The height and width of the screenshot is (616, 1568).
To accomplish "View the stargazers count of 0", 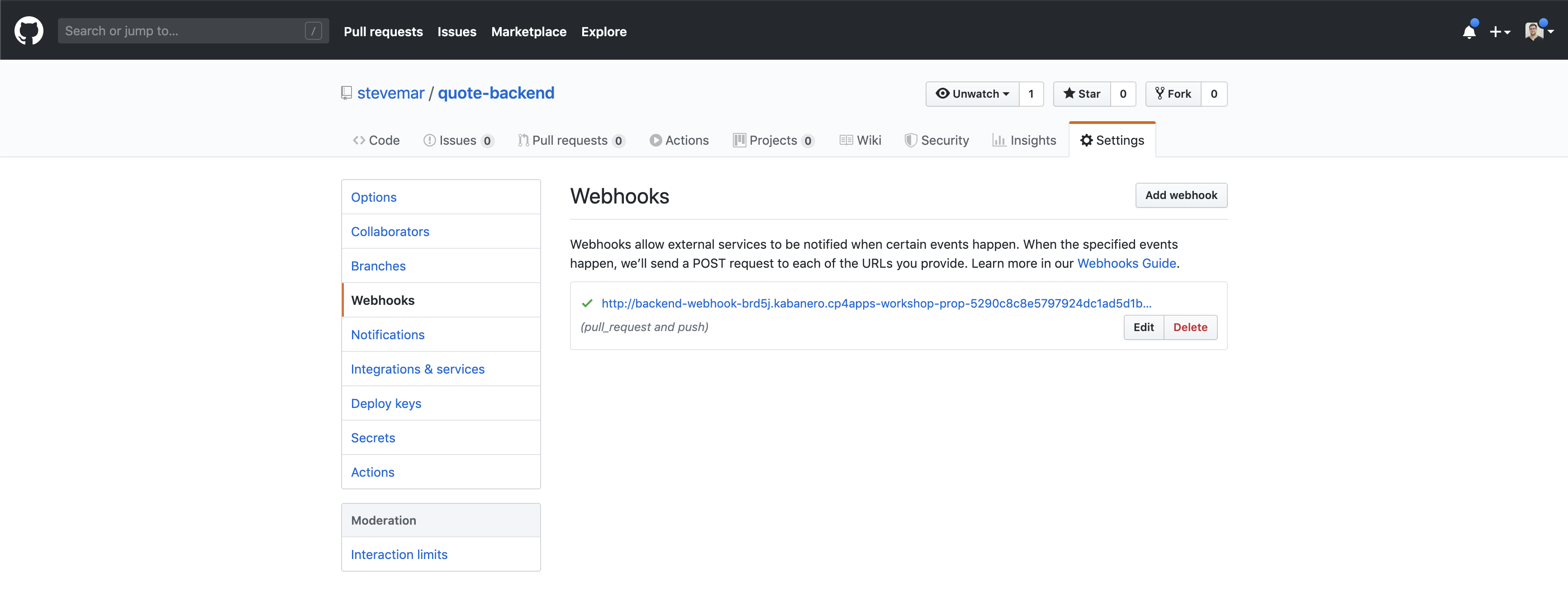I will pyautogui.click(x=1122, y=94).
